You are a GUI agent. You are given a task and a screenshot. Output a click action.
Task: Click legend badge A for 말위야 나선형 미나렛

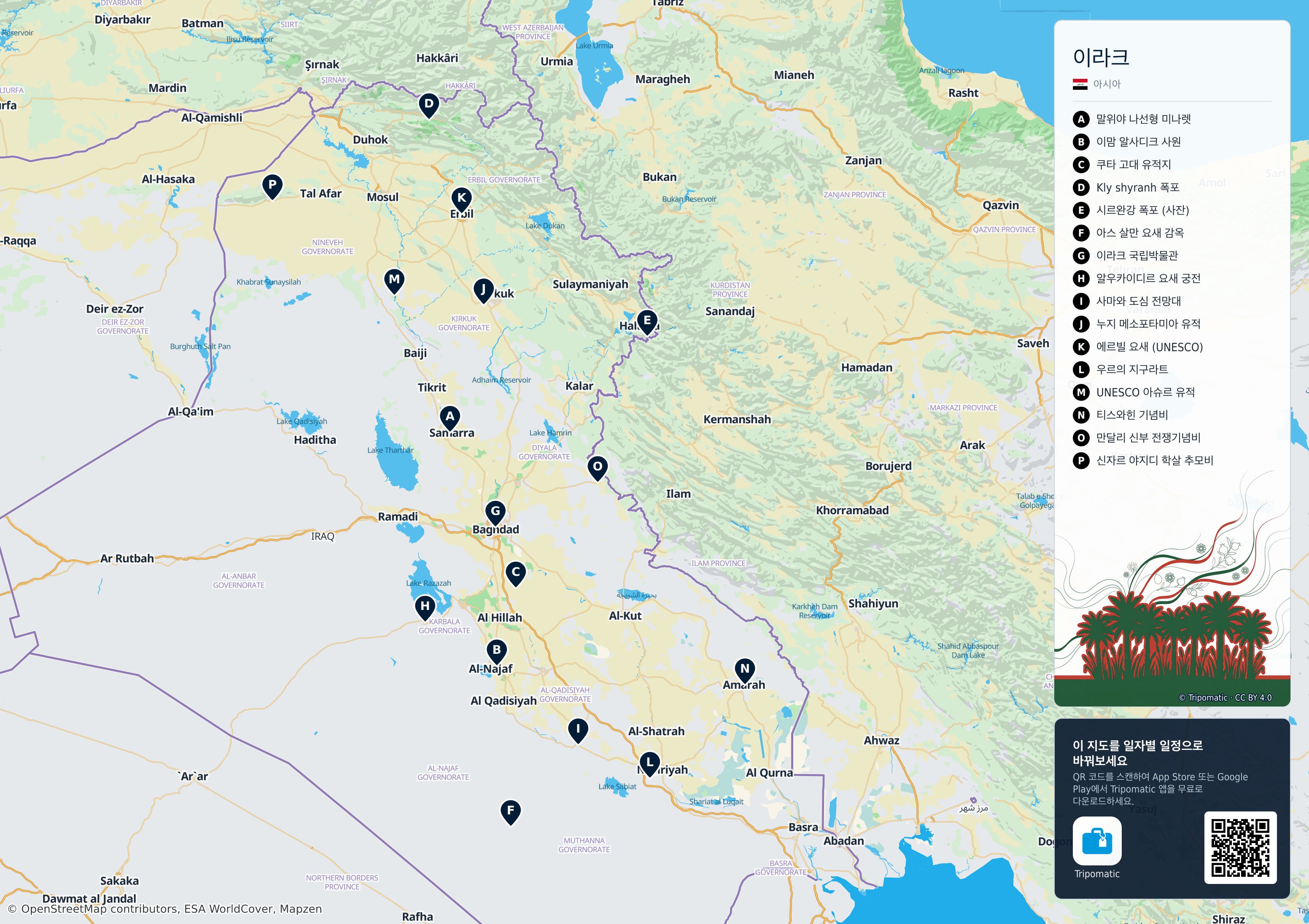point(1081,119)
